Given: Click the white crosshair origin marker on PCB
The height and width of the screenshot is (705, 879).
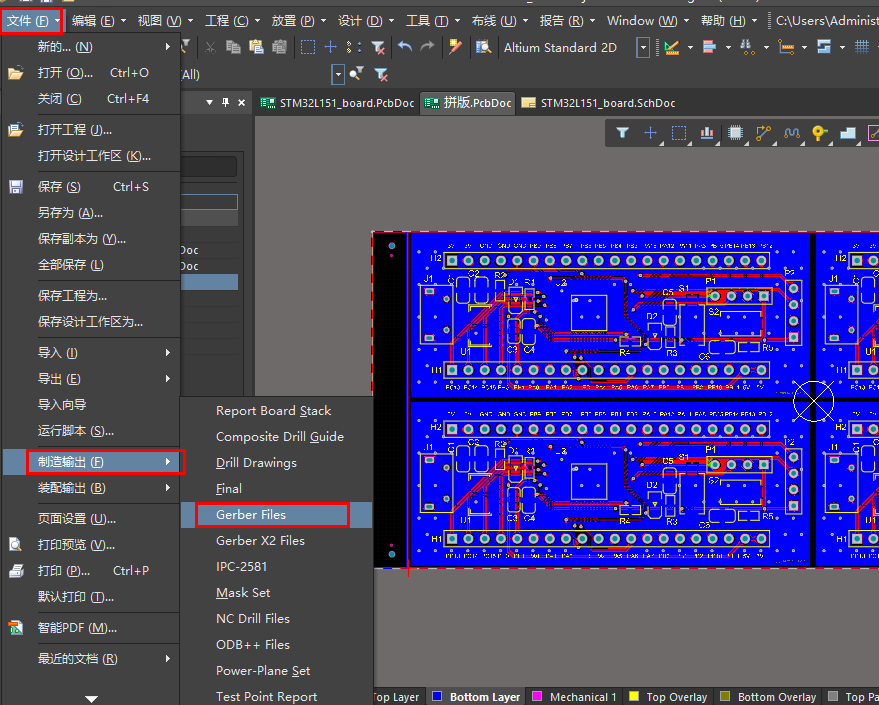Looking at the screenshot, I should (x=813, y=401).
